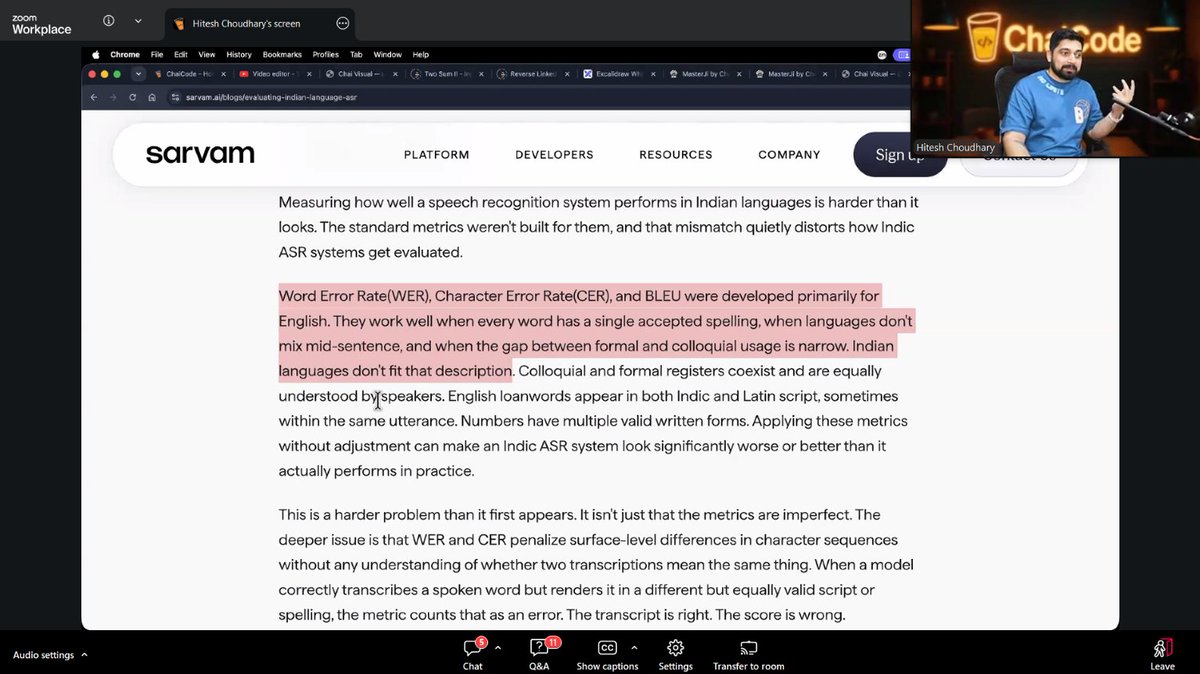Select the Hitesh Choudhary's screen tab

pos(258,23)
